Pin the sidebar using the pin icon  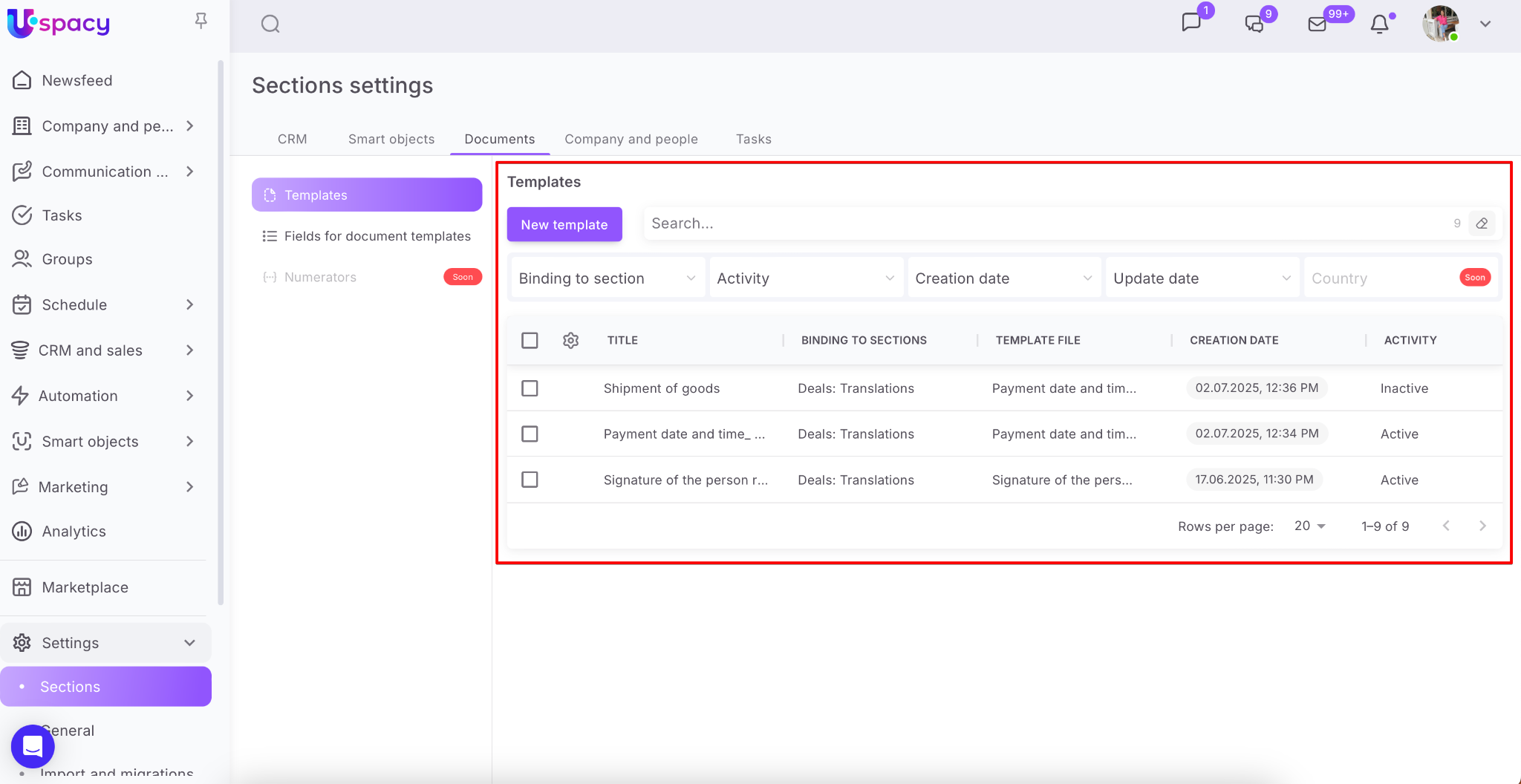coord(201,21)
